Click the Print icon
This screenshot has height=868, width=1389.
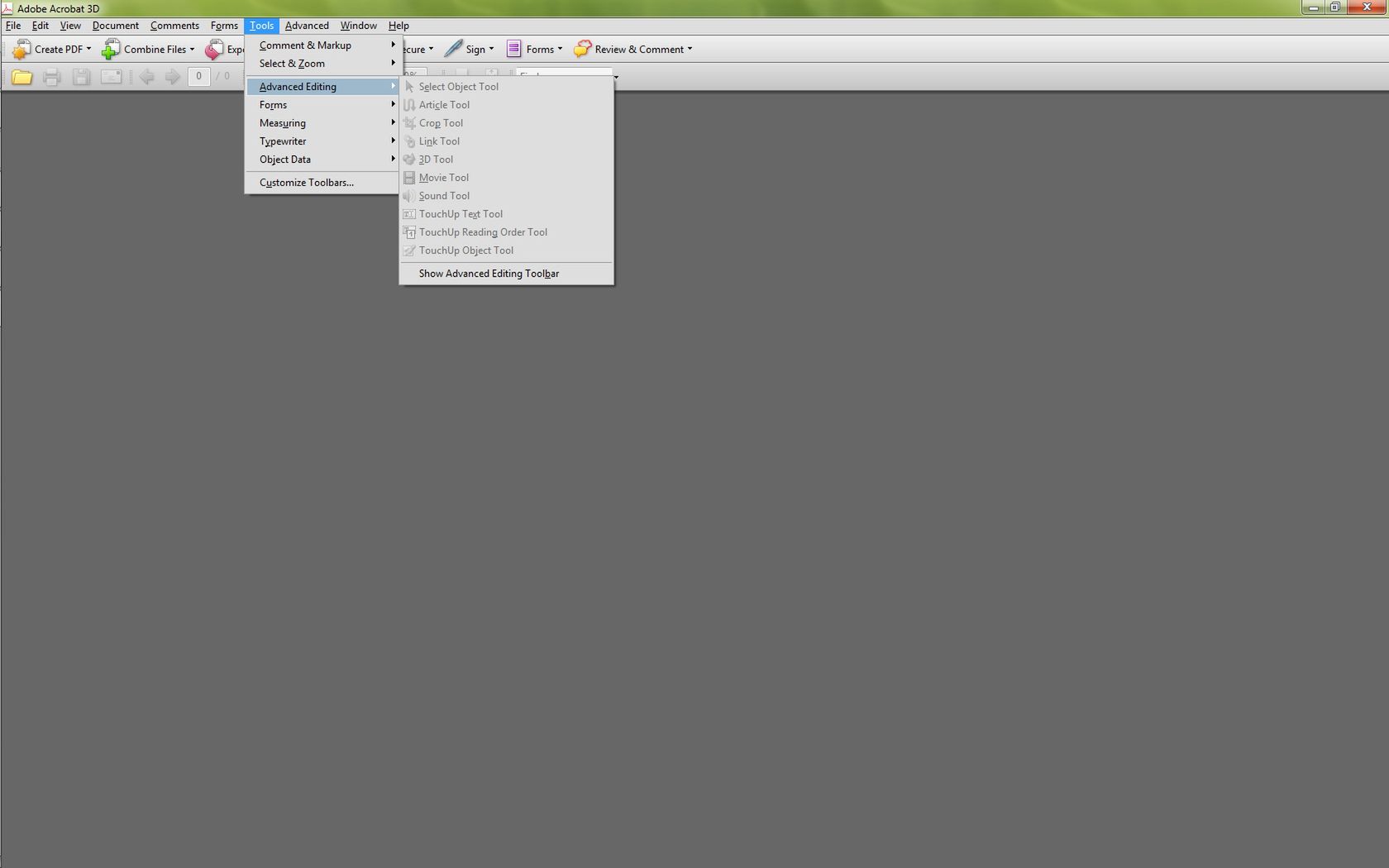click(x=52, y=77)
